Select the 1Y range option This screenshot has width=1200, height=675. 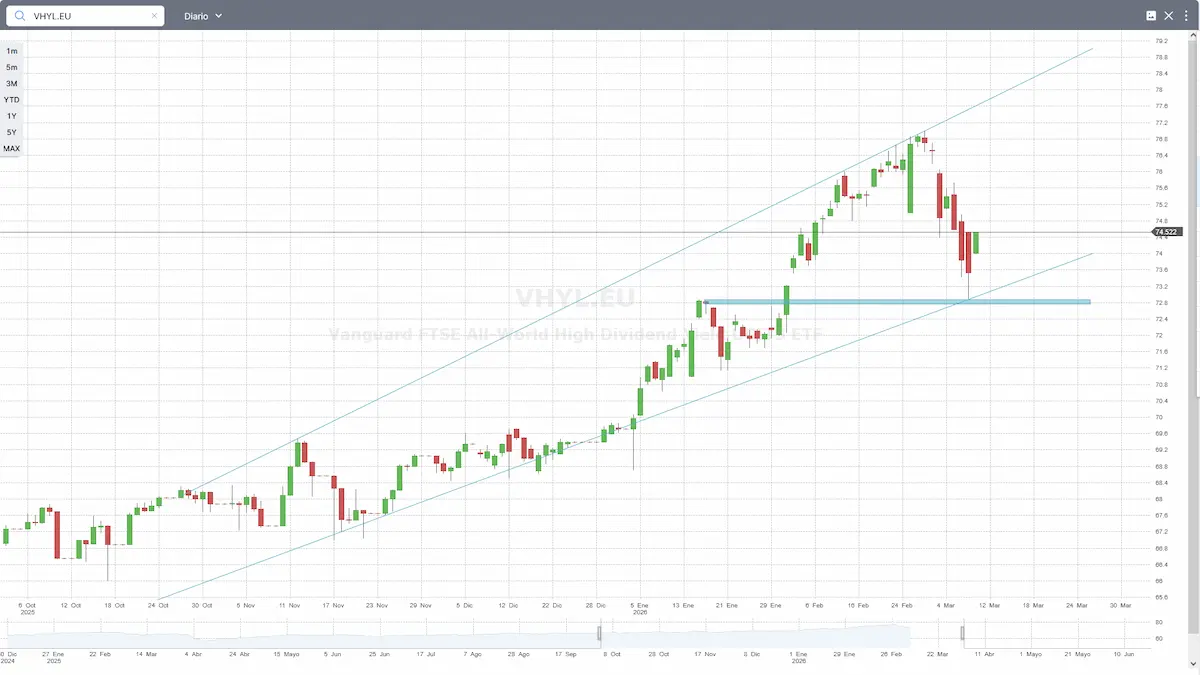[11, 116]
